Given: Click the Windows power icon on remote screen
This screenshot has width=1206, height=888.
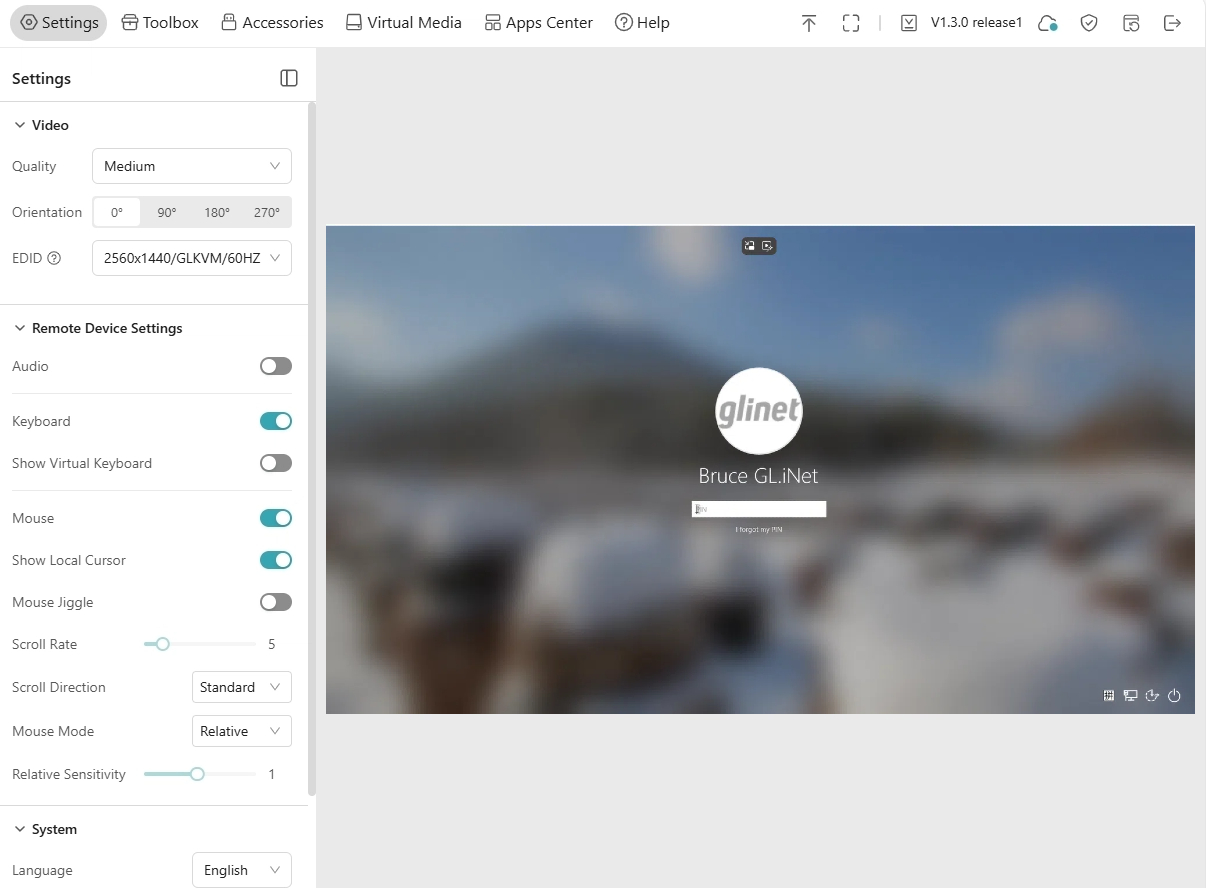Looking at the screenshot, I should click(x=1174, y=696).
